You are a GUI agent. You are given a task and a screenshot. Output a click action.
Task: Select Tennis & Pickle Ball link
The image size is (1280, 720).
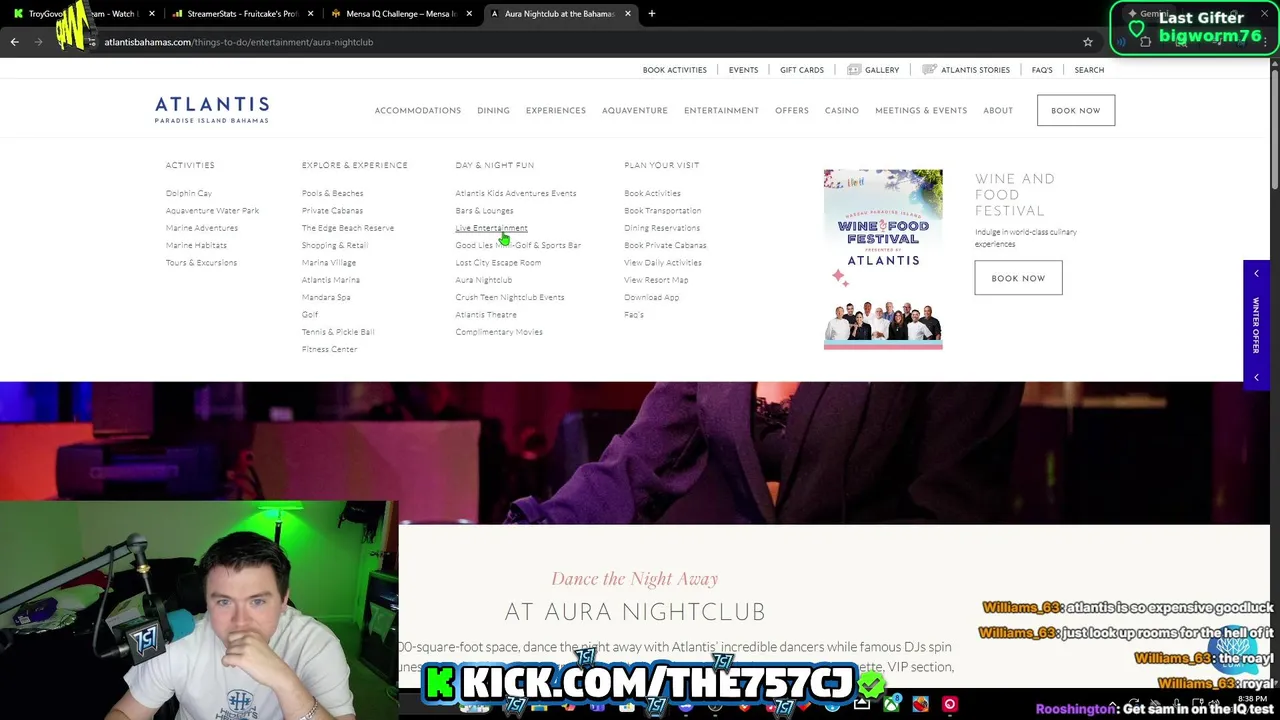pyautogui.click(x=338, y=332)
